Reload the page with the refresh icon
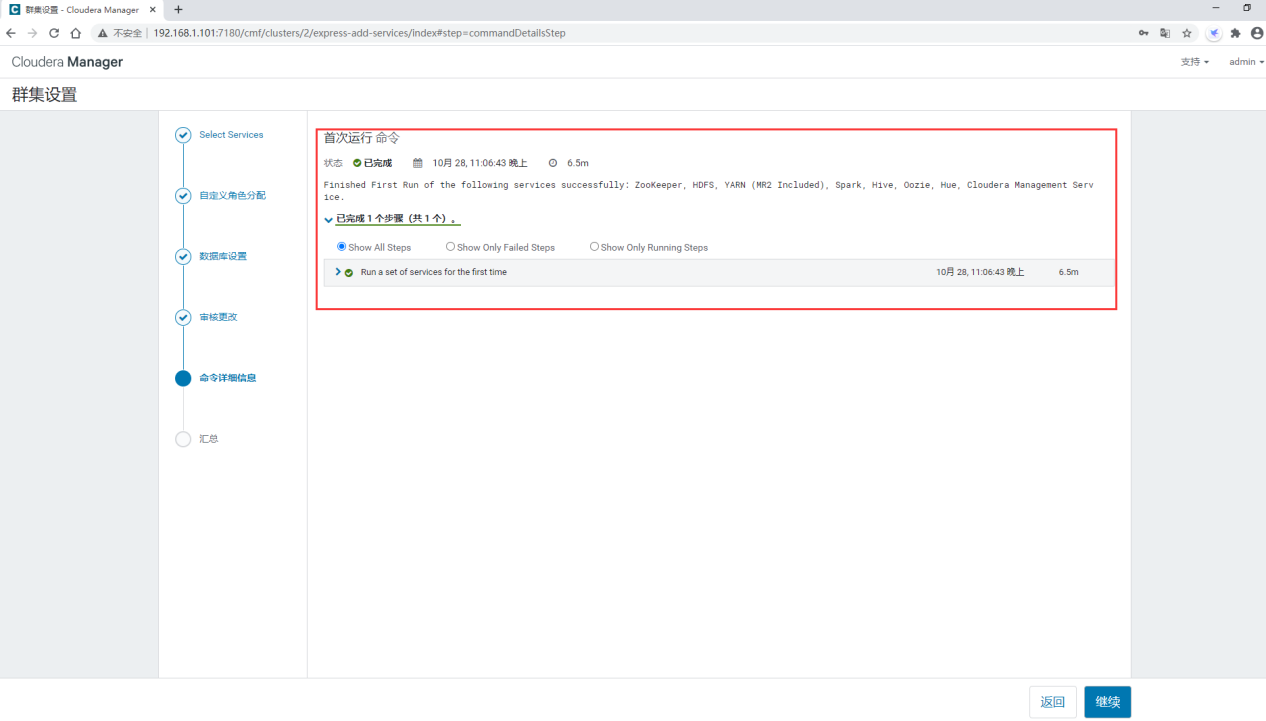 click(54, 33)
